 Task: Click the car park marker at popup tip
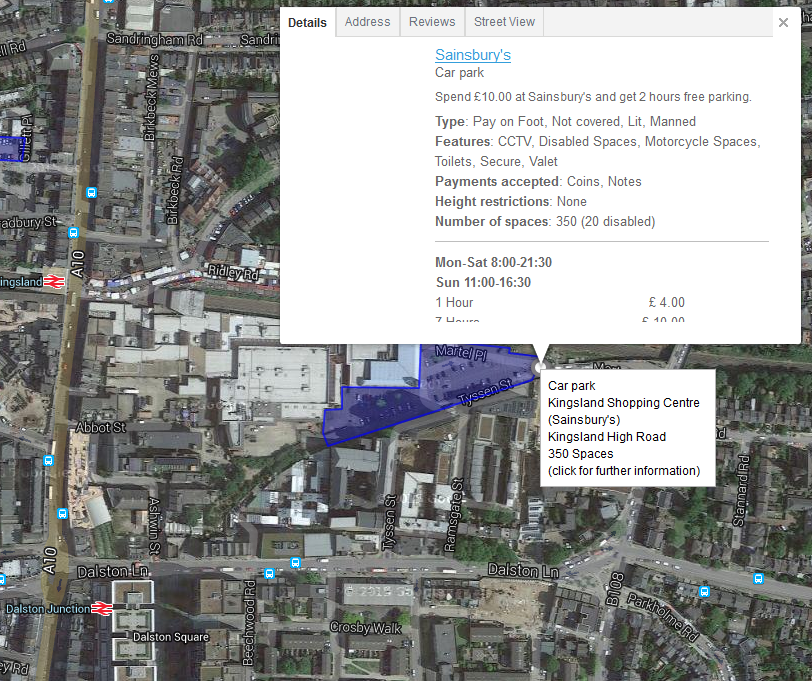(539, 367)
